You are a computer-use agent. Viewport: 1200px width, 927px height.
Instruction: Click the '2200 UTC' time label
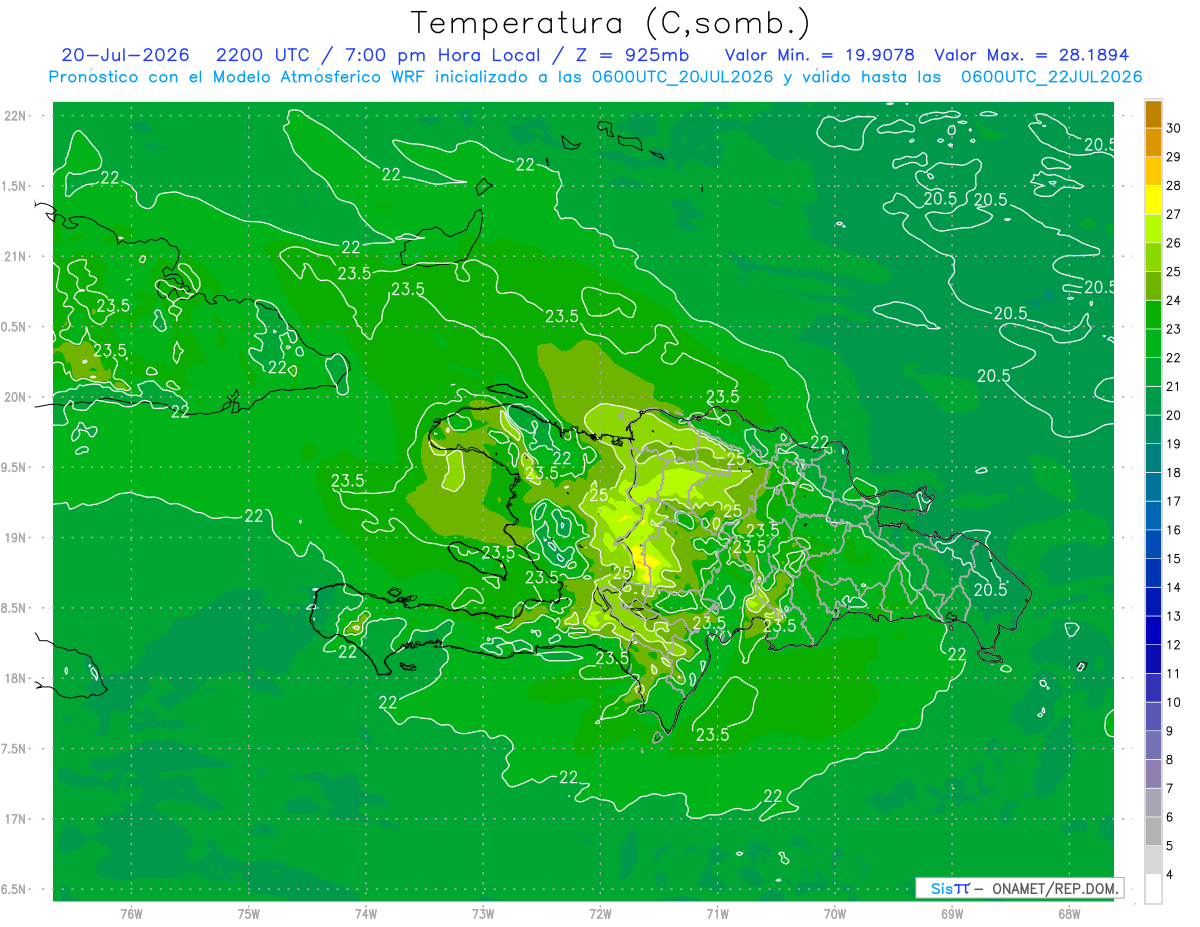[263, 55]
